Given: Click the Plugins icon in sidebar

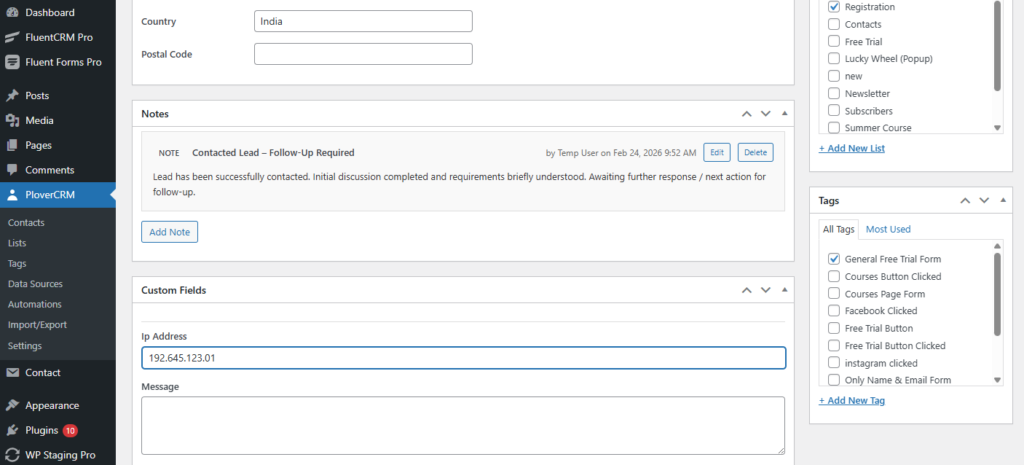Looking at the screenshot, I should tap(12, 431).
